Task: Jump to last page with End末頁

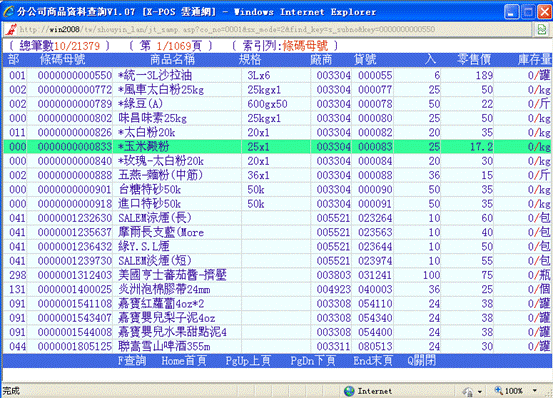Action: 373,361
